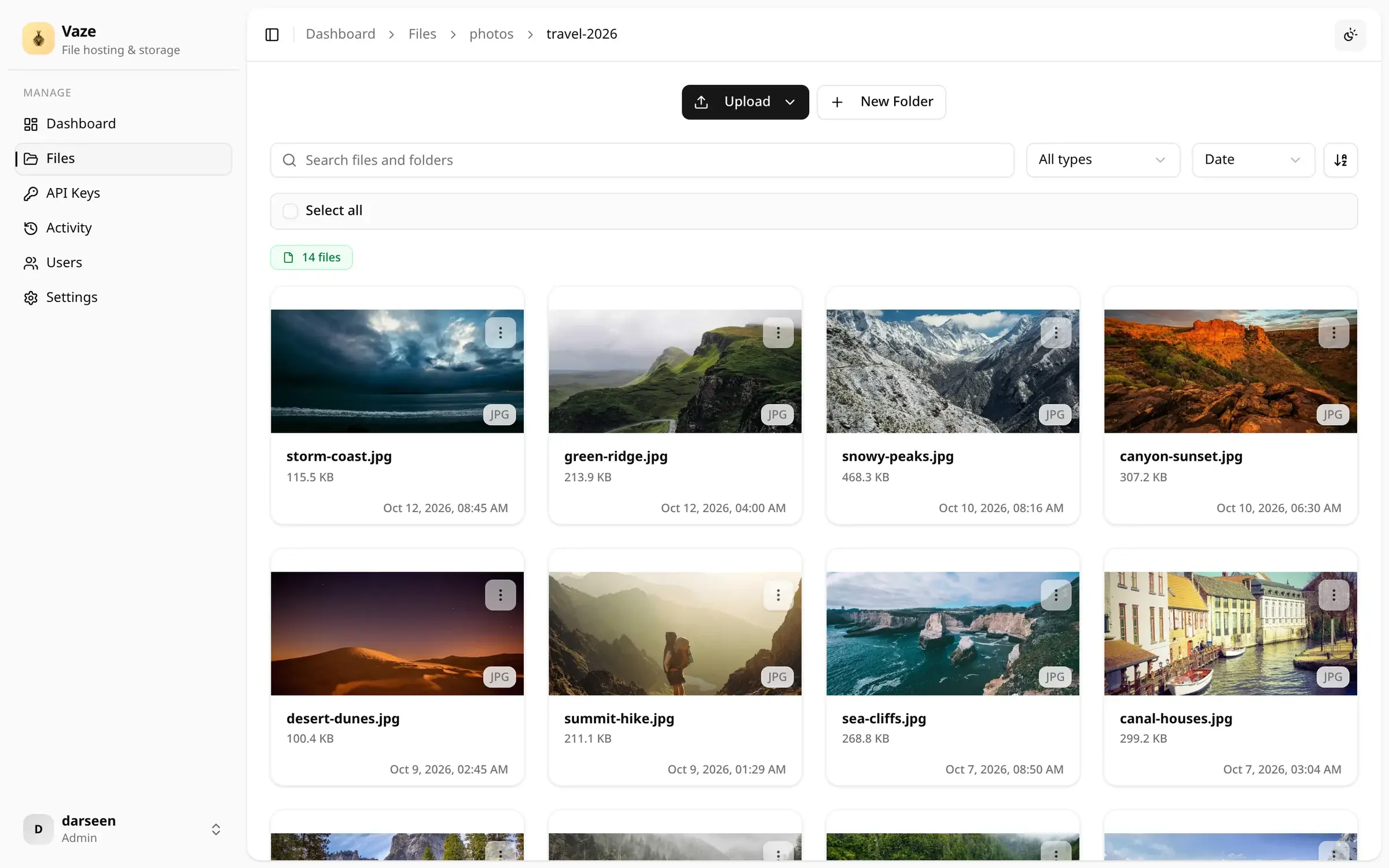This screenshot has height=868, width=1389.
Task: Reverse sort order with the sort-direction icon
Action: point(1340,160)
